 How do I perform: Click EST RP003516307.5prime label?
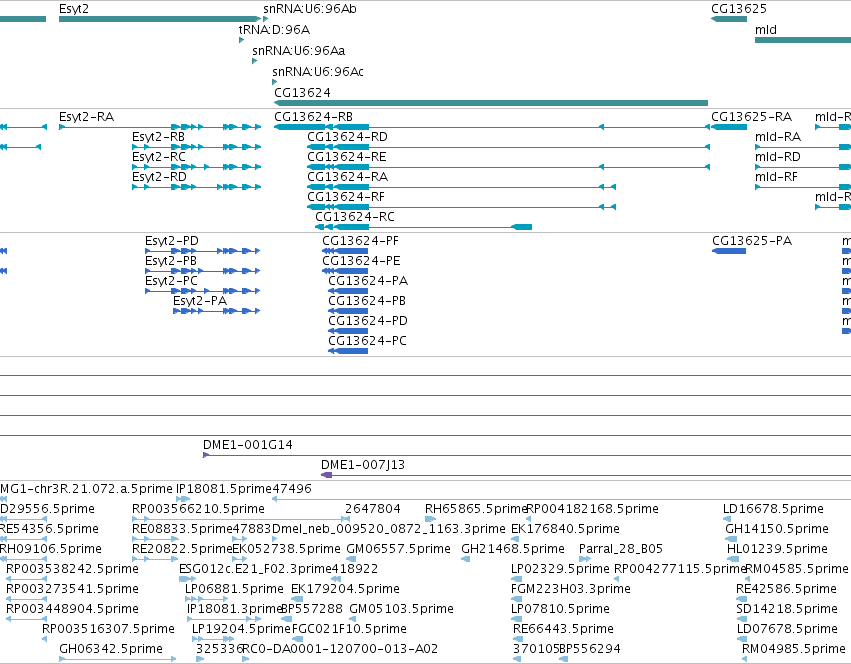[x=109, y=629]
